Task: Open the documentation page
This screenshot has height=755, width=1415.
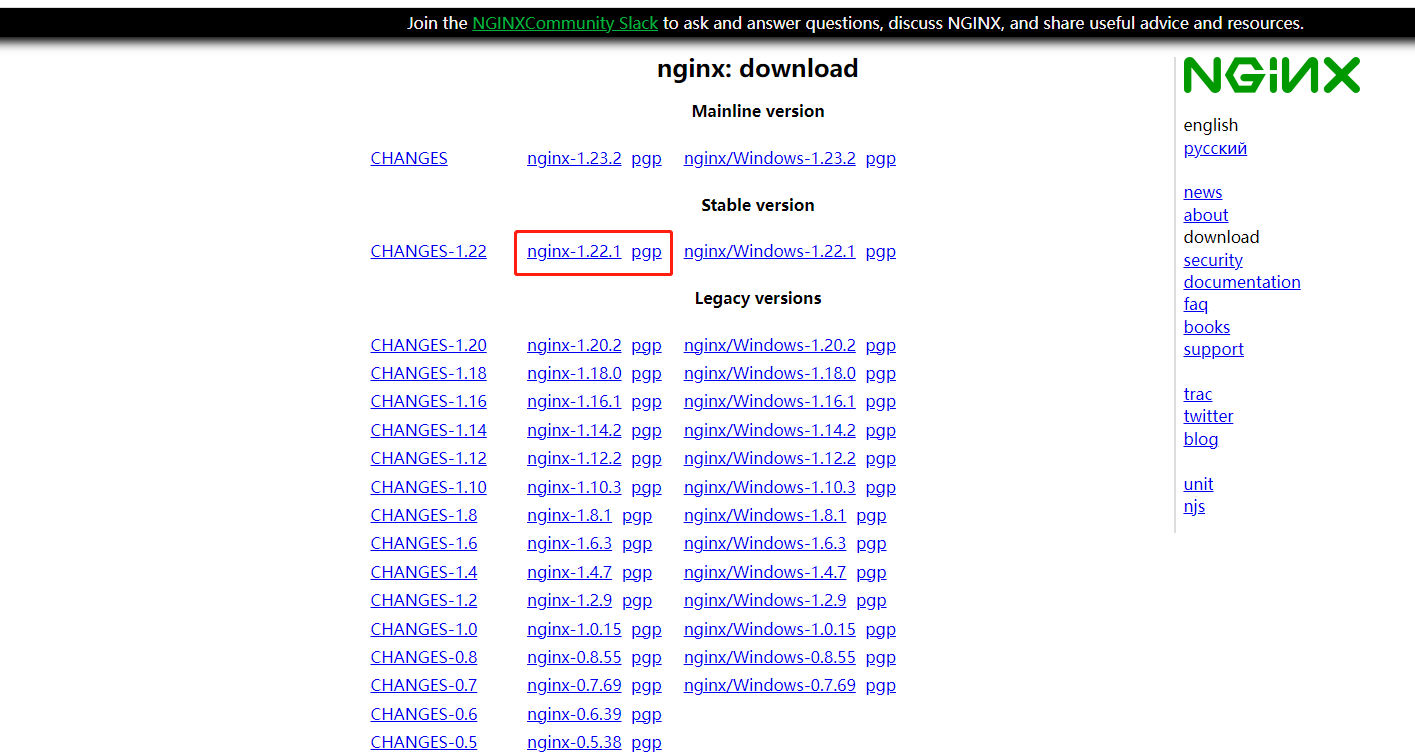Action: (x=1242, y=281)
